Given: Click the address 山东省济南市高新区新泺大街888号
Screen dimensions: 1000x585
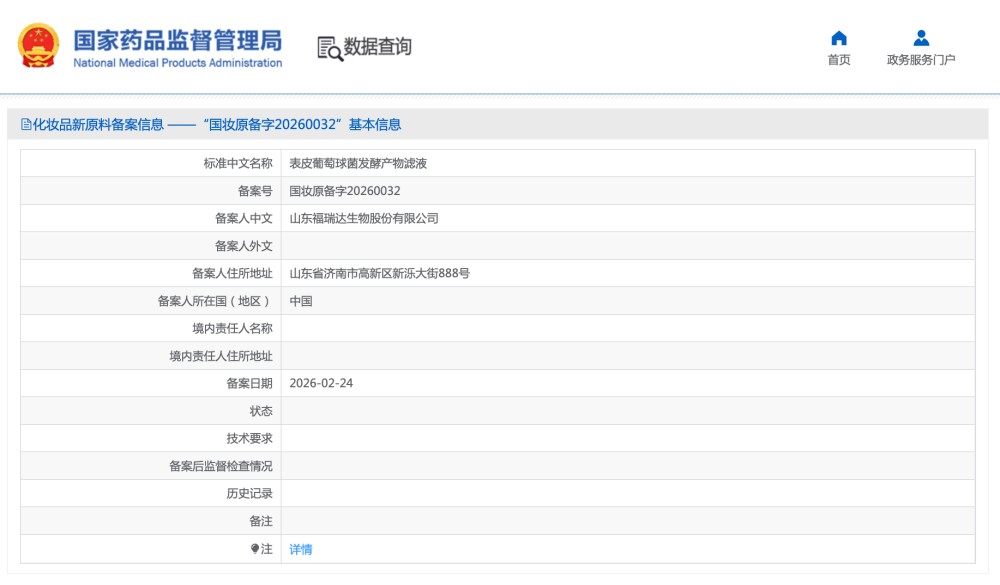Looking at the screenshot, I should coord(379,273).
